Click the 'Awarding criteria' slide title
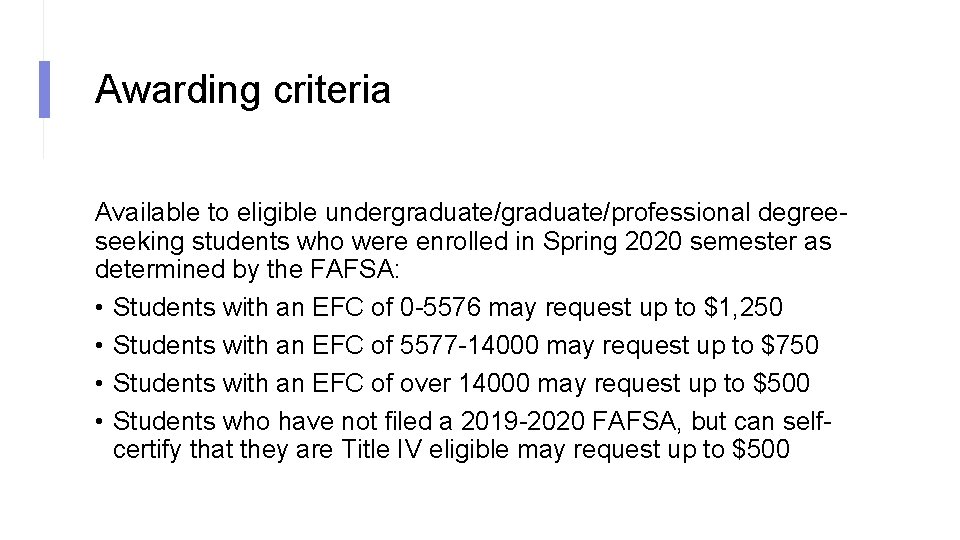 point(242,90)
